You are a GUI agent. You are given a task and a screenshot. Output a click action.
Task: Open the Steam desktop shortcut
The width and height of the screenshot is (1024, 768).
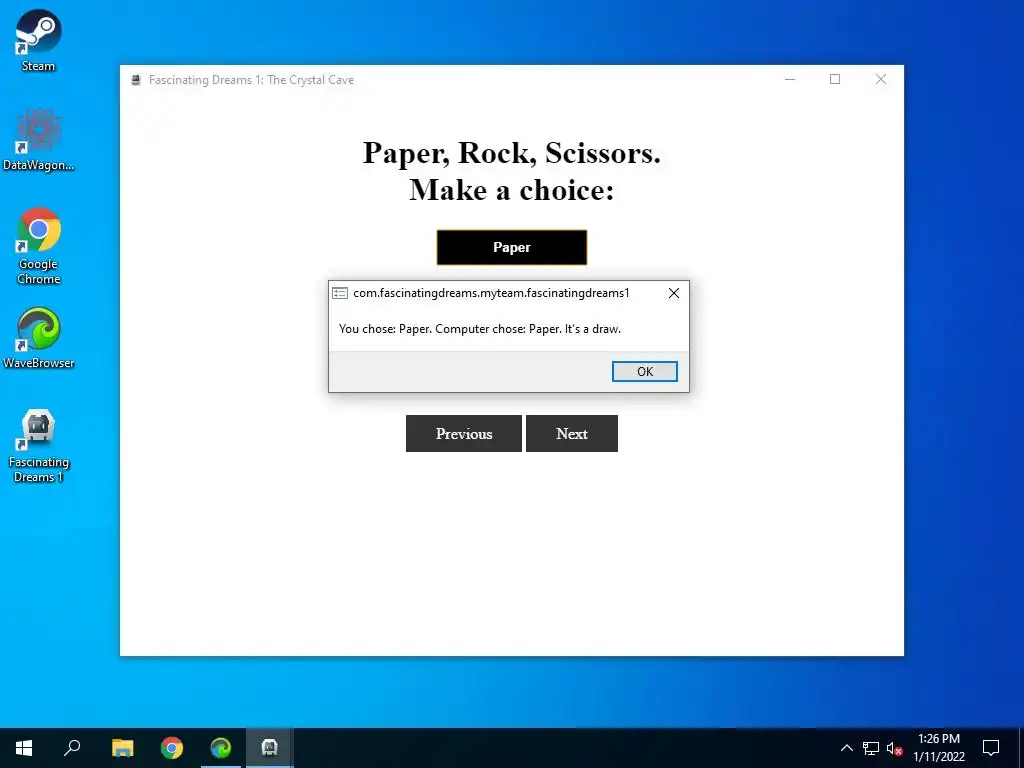39,40
